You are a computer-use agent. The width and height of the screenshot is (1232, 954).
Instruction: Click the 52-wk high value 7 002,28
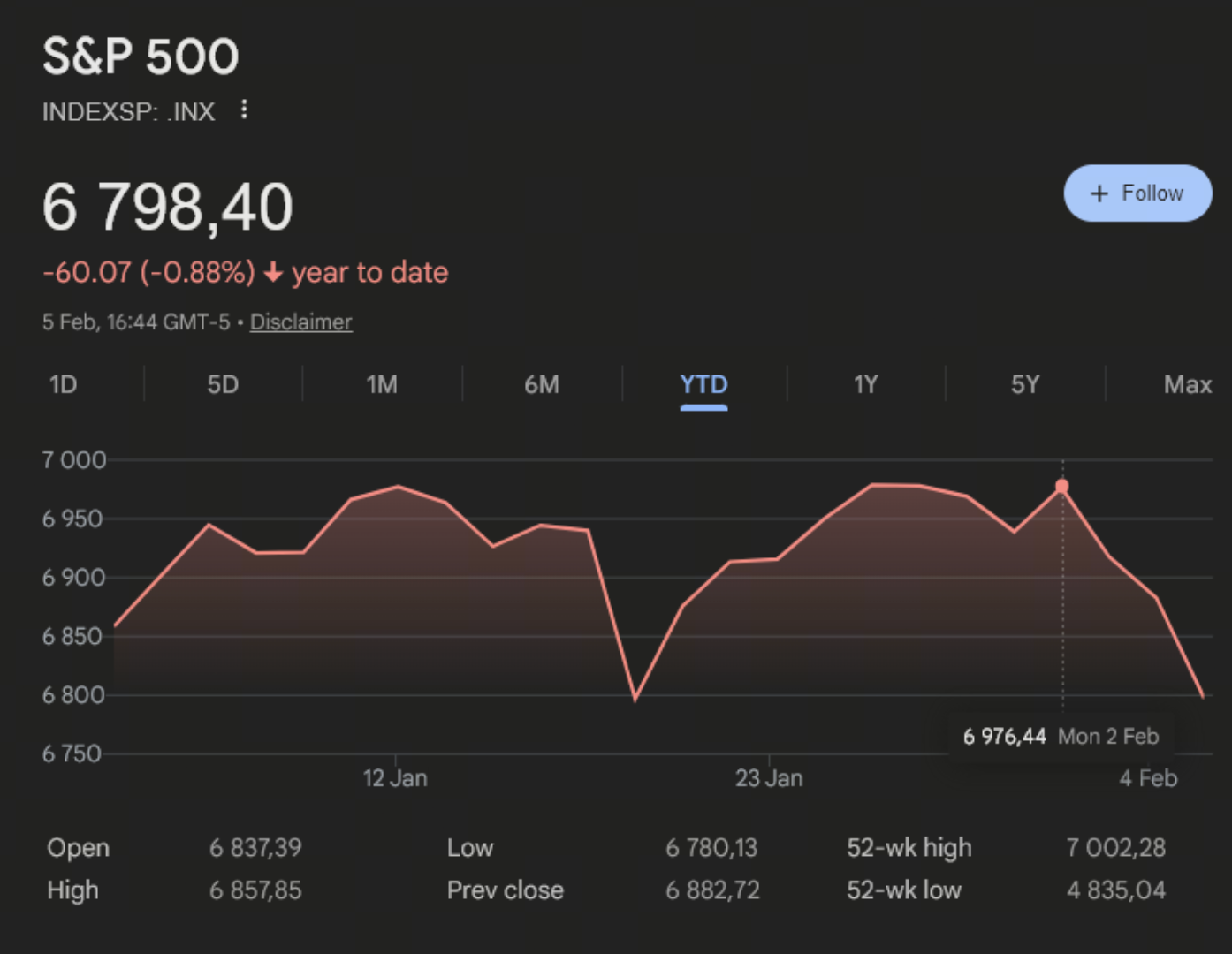1115,847
